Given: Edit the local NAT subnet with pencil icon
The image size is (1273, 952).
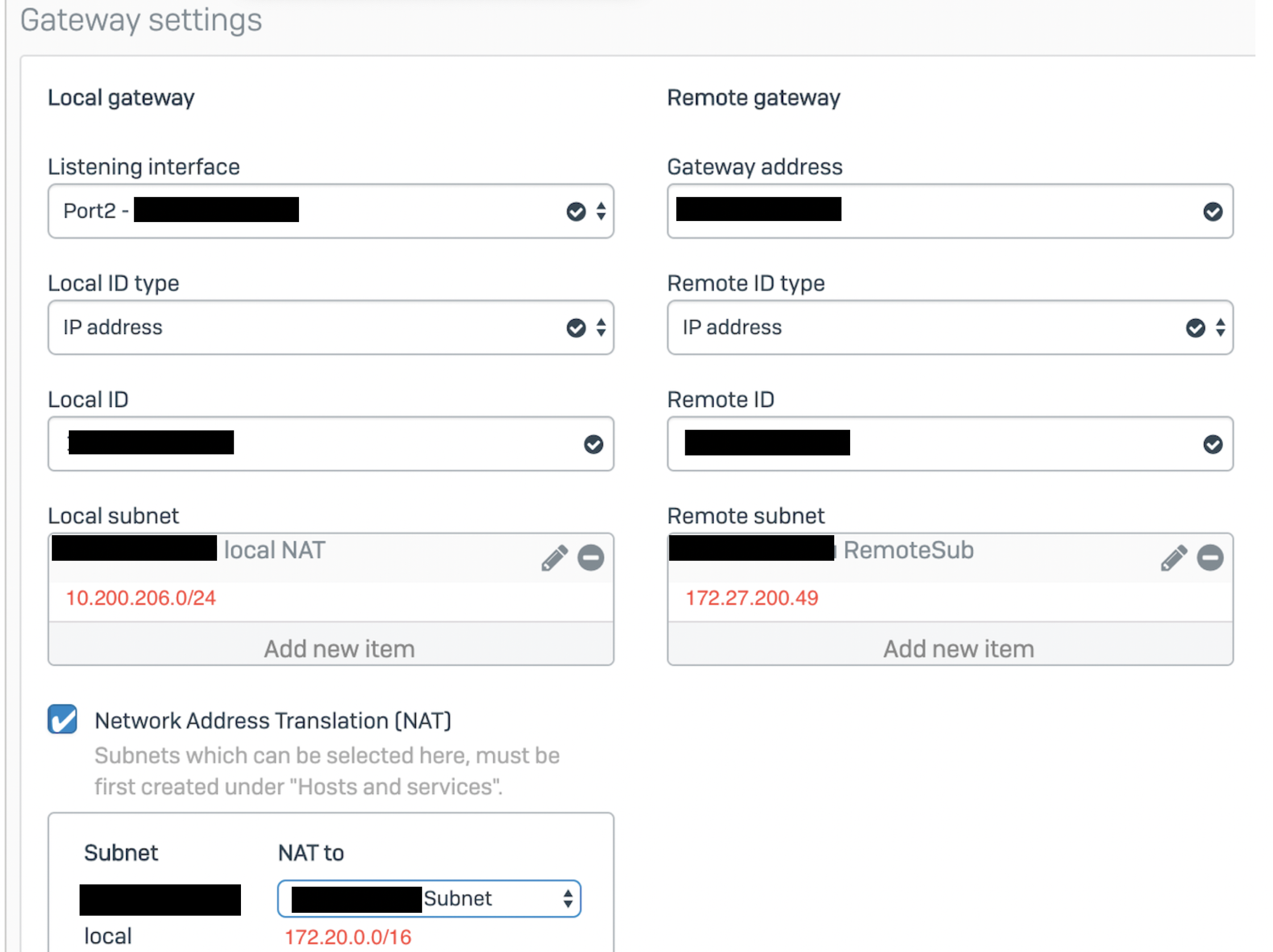Looking at the screenshot, I should tap(554, 557).
